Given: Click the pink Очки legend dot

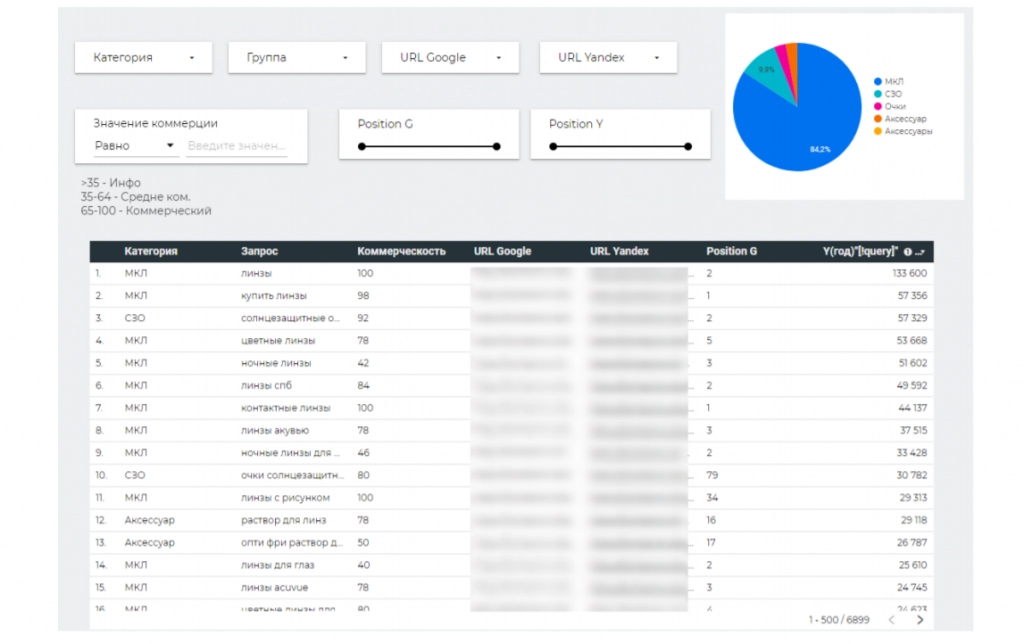Looking at the screenshot, I should pos(878,106).
